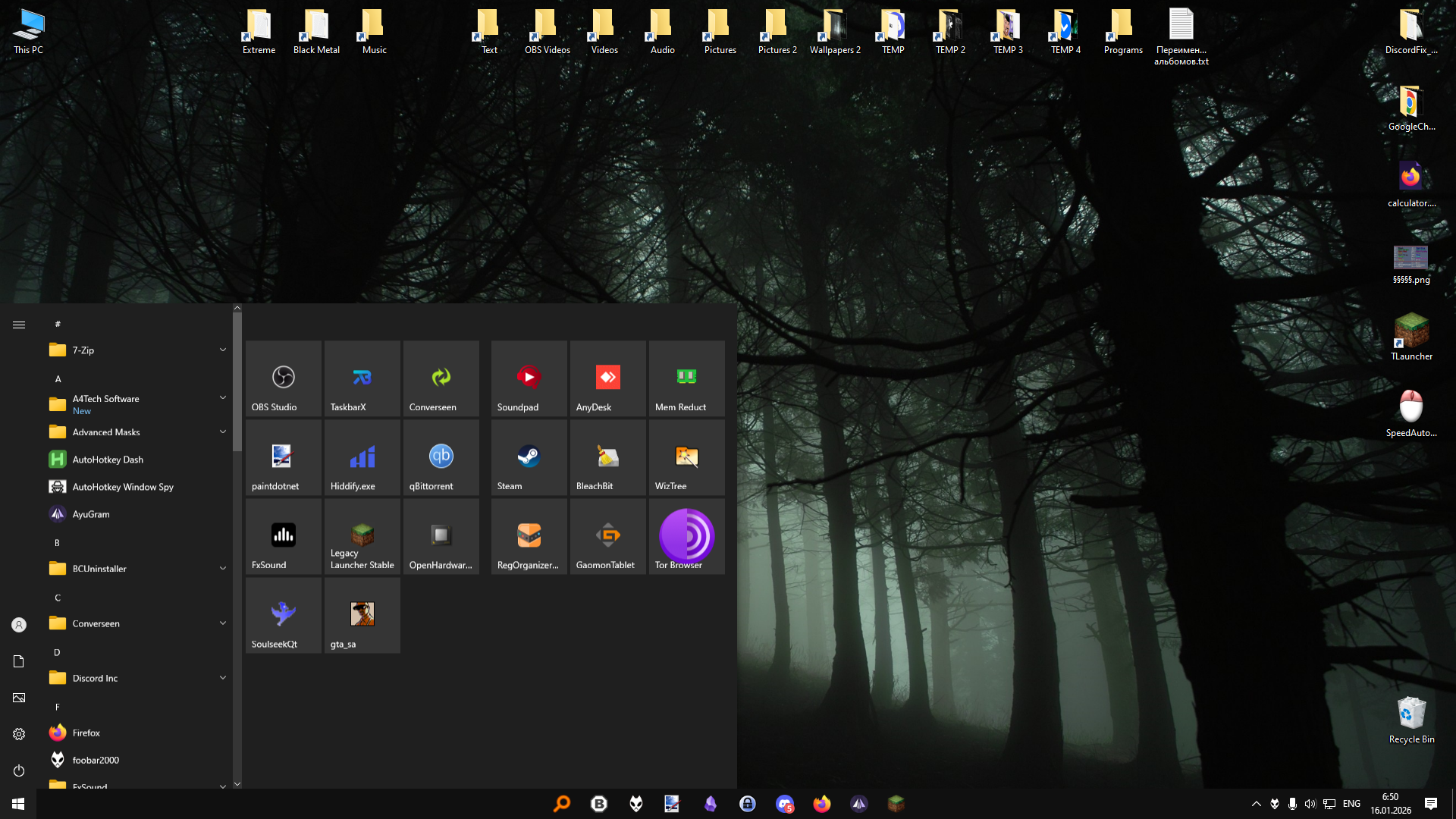Launch the Soundpad tile
The image size is (1456, 819).
click(529, 378)
